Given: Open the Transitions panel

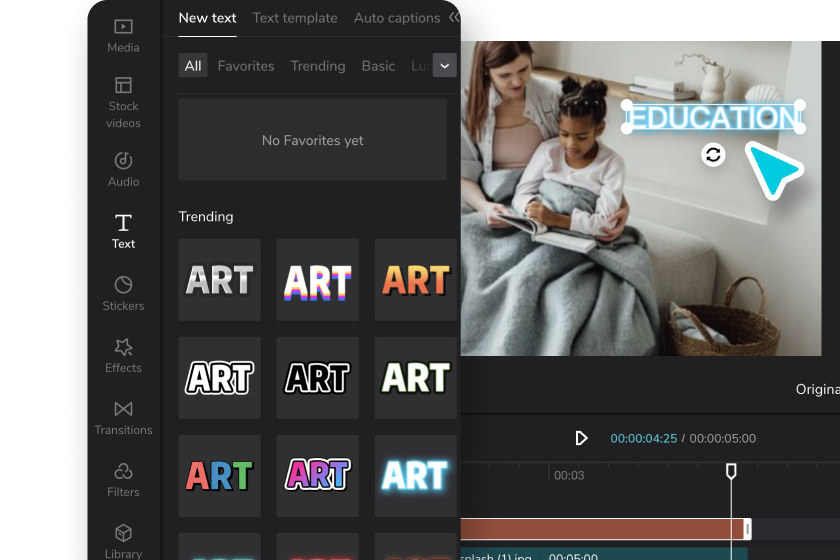Looking at the screenshot, I should (123, 418).
